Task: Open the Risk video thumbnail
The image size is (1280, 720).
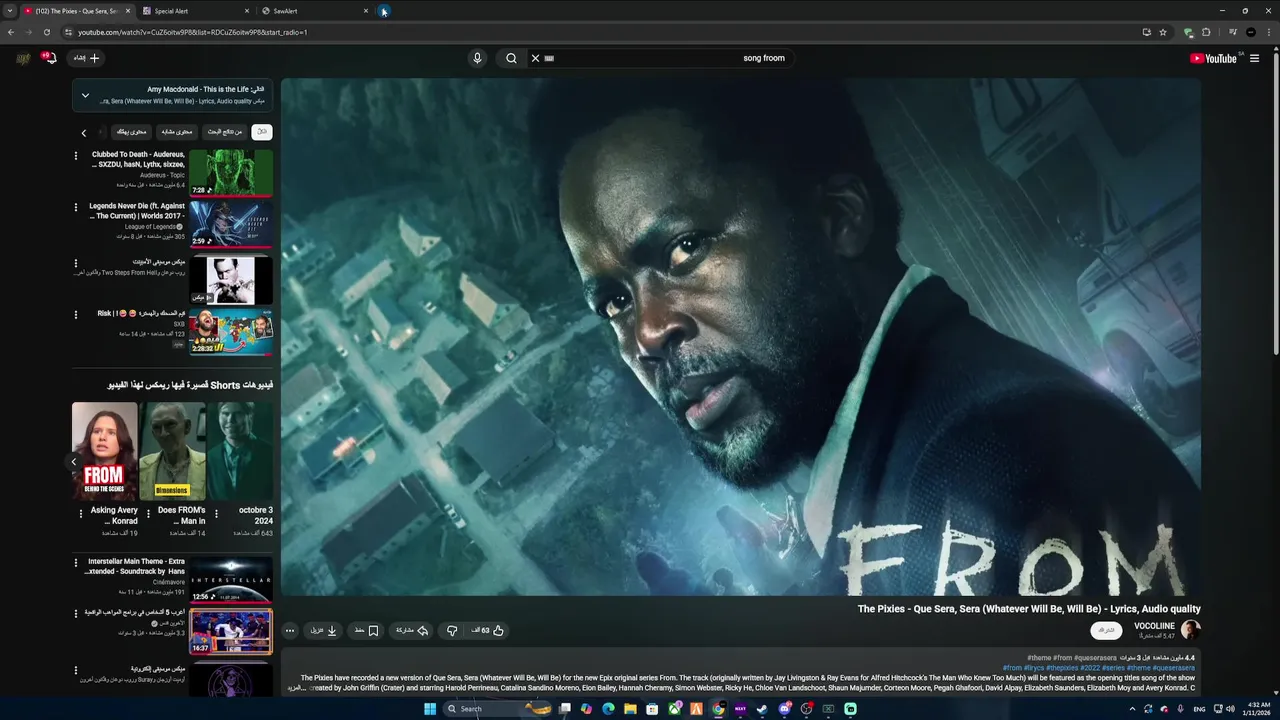Action: pos(231,332)
